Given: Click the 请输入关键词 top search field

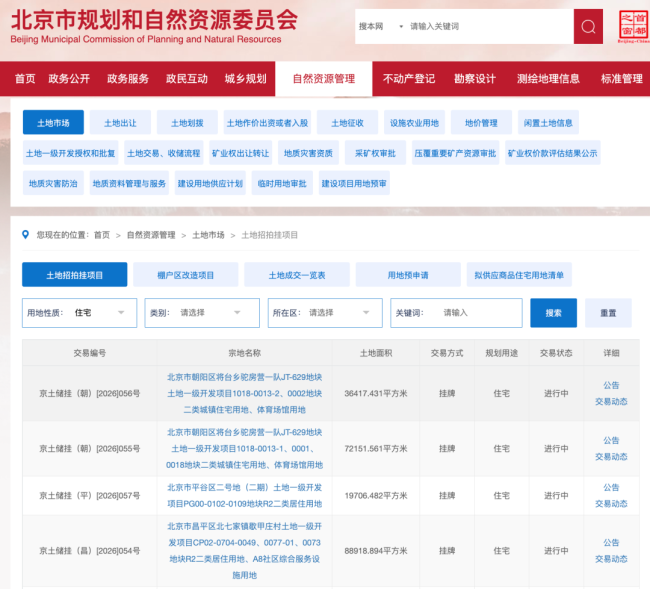Looking at the screenshot, I should click(x=489, y=27).
